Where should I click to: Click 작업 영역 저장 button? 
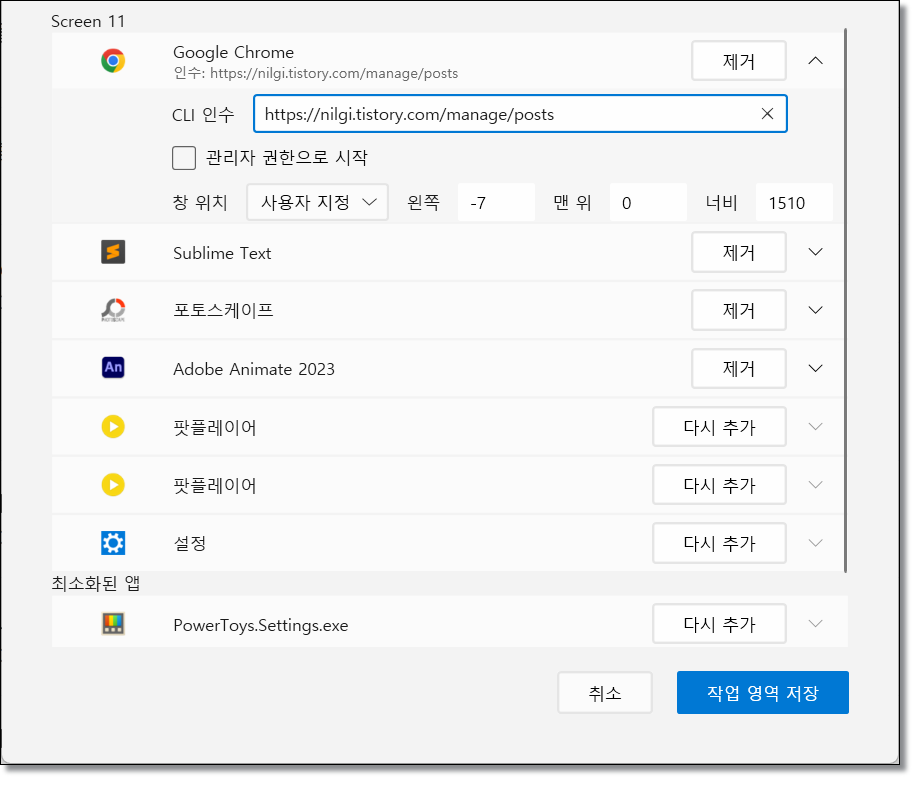pos(763,692)
